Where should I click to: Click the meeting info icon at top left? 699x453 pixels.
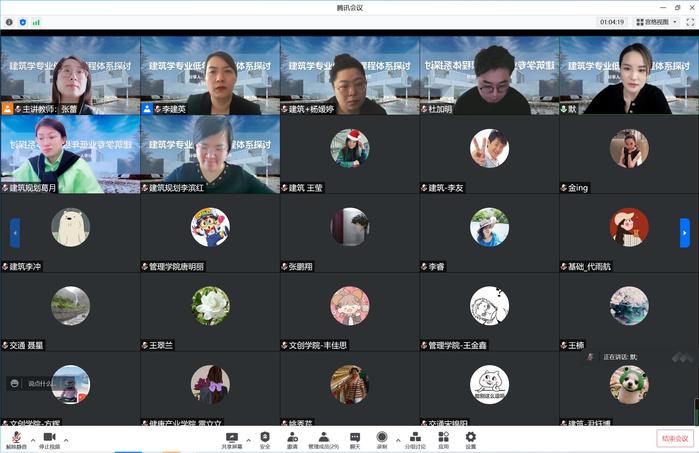[8, 21]
